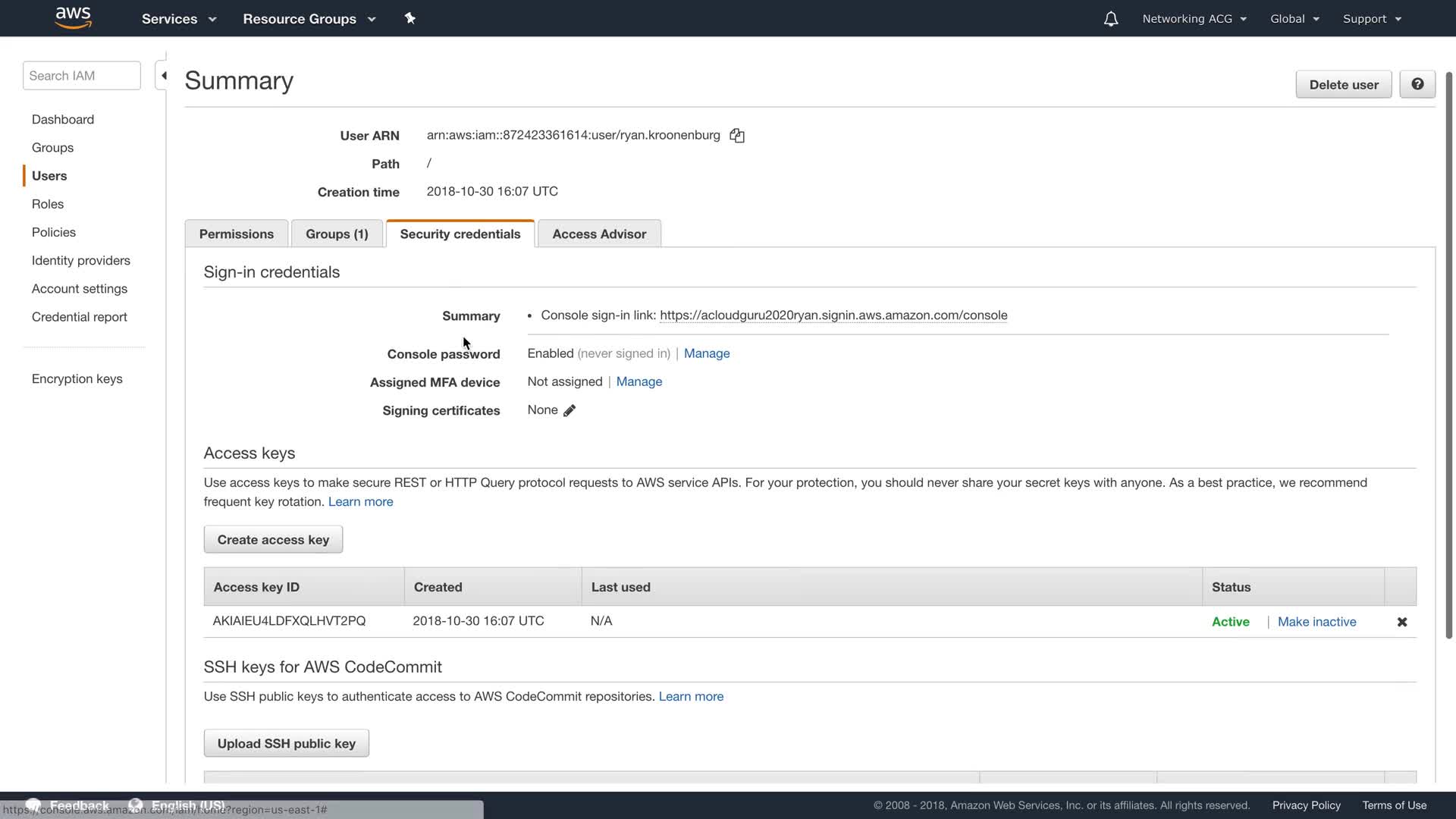Viewport: 1456px width, 819px height.
Task: Delete the access key with X icon
Action: click(1401, 622)
